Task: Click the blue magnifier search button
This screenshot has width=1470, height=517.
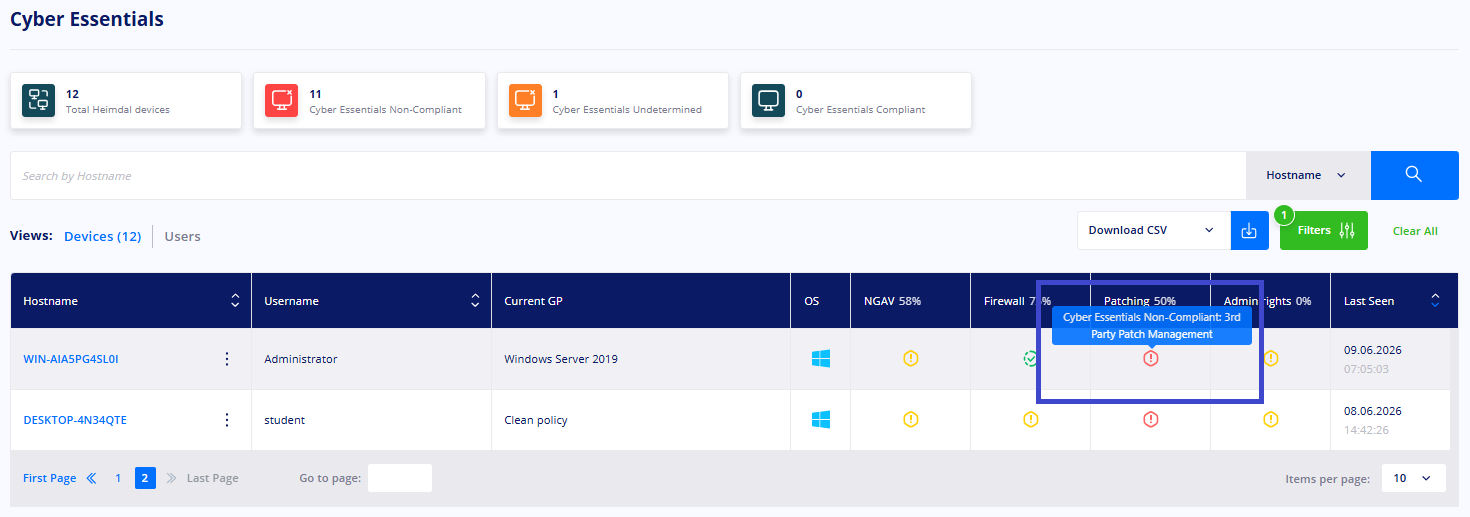Action: tap(1414, 175)
